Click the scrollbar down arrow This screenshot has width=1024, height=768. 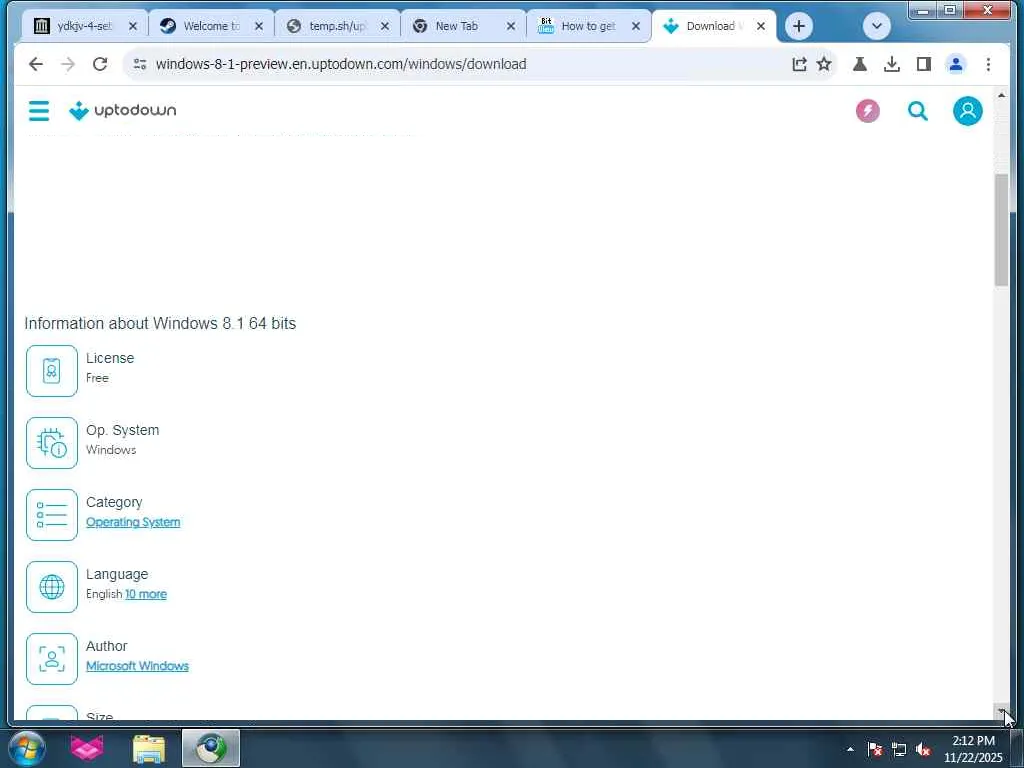(1001, 711)
